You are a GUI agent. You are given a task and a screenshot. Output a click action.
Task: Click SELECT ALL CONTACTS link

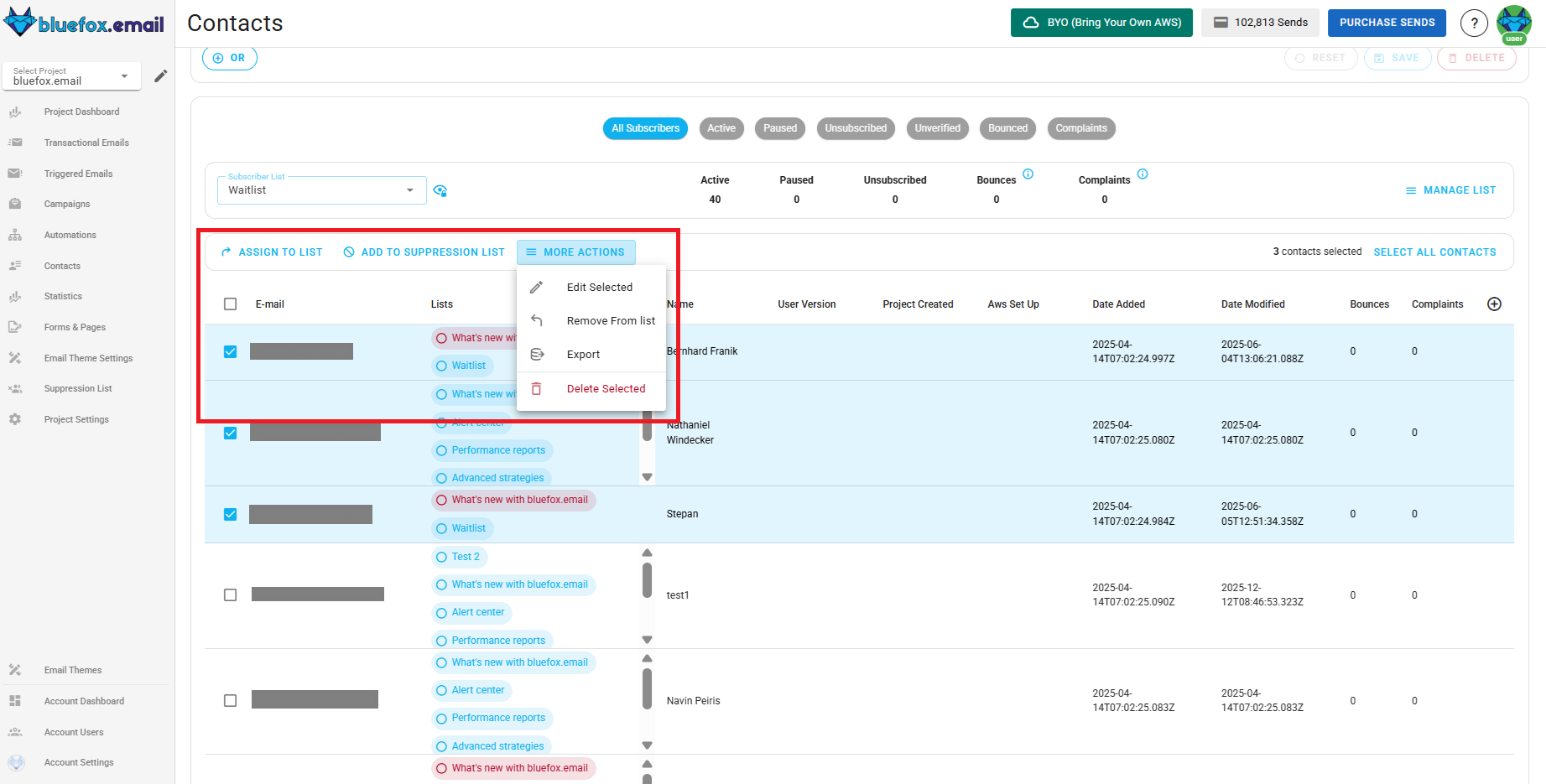[x=1434, y=252]
